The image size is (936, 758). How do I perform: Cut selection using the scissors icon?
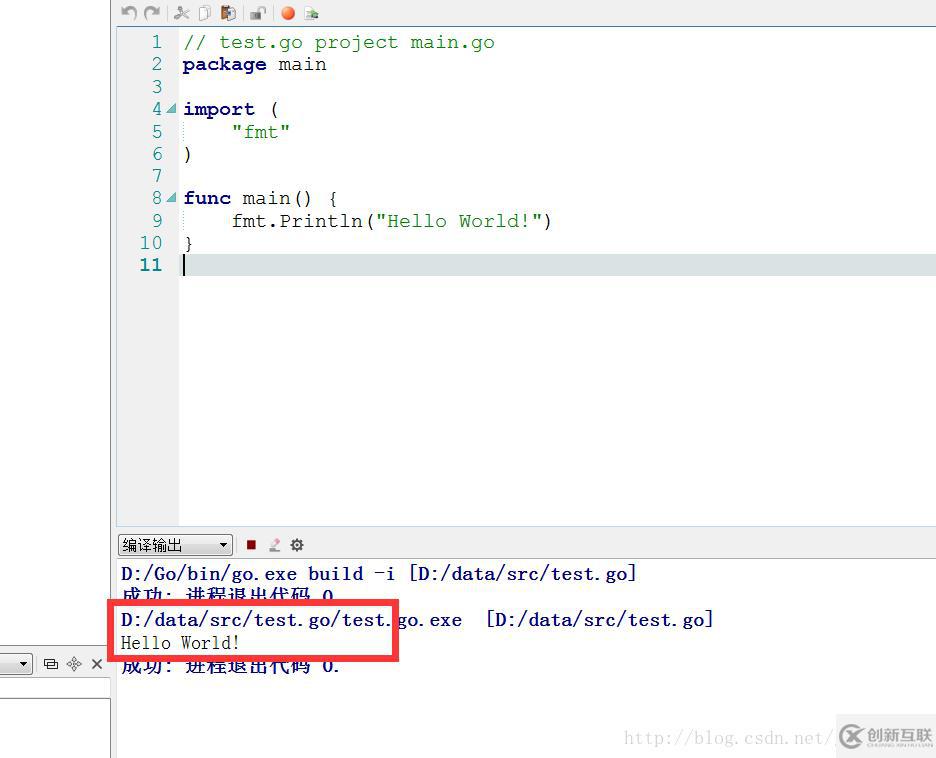coord(181,13)
